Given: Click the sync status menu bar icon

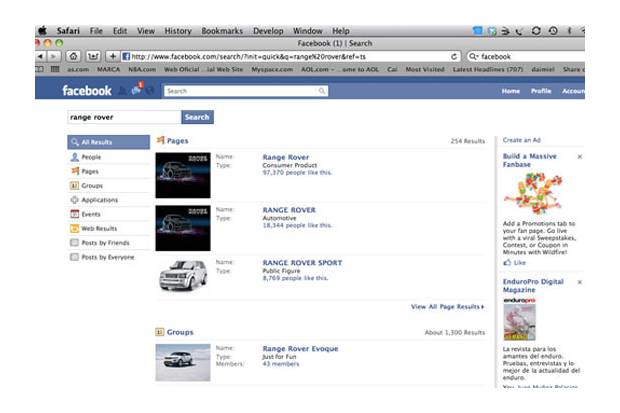Looking at the screenshot, I should pyautogui.click(x=536, y=31).
